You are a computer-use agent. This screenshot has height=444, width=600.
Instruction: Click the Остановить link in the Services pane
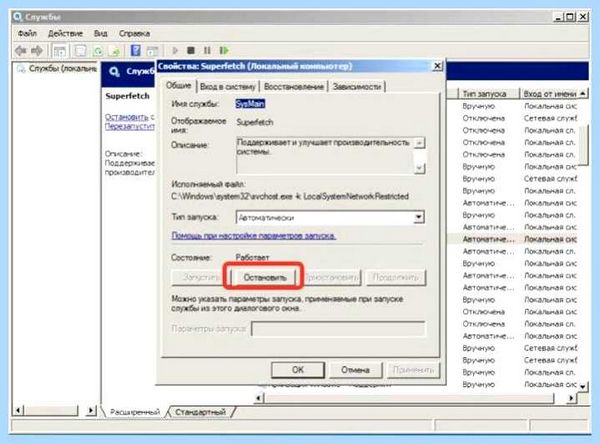click(126, 117)
